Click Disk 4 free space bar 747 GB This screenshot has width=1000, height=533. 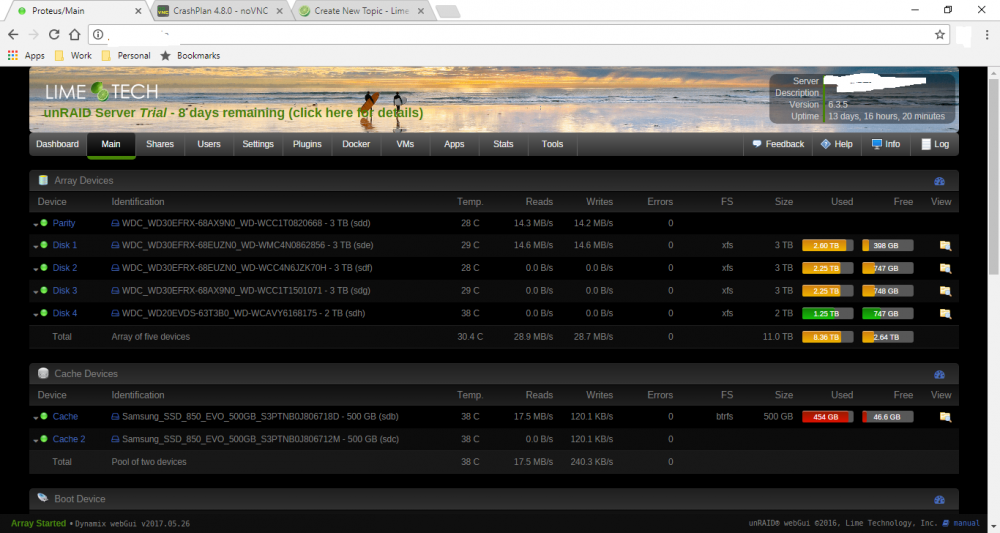[x=887, y=314]
